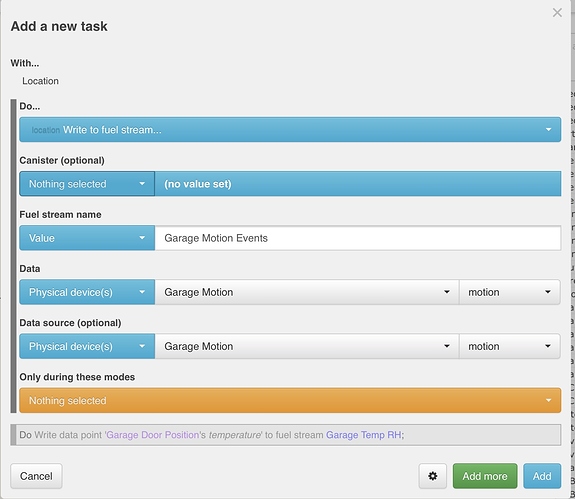Click the Canister no value set field
The height and width of the screenshot is (499, 575).
pos(358,184)
